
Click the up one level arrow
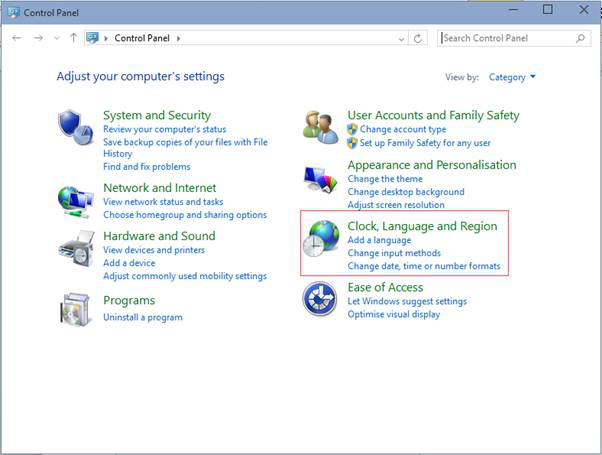[73, 38]
